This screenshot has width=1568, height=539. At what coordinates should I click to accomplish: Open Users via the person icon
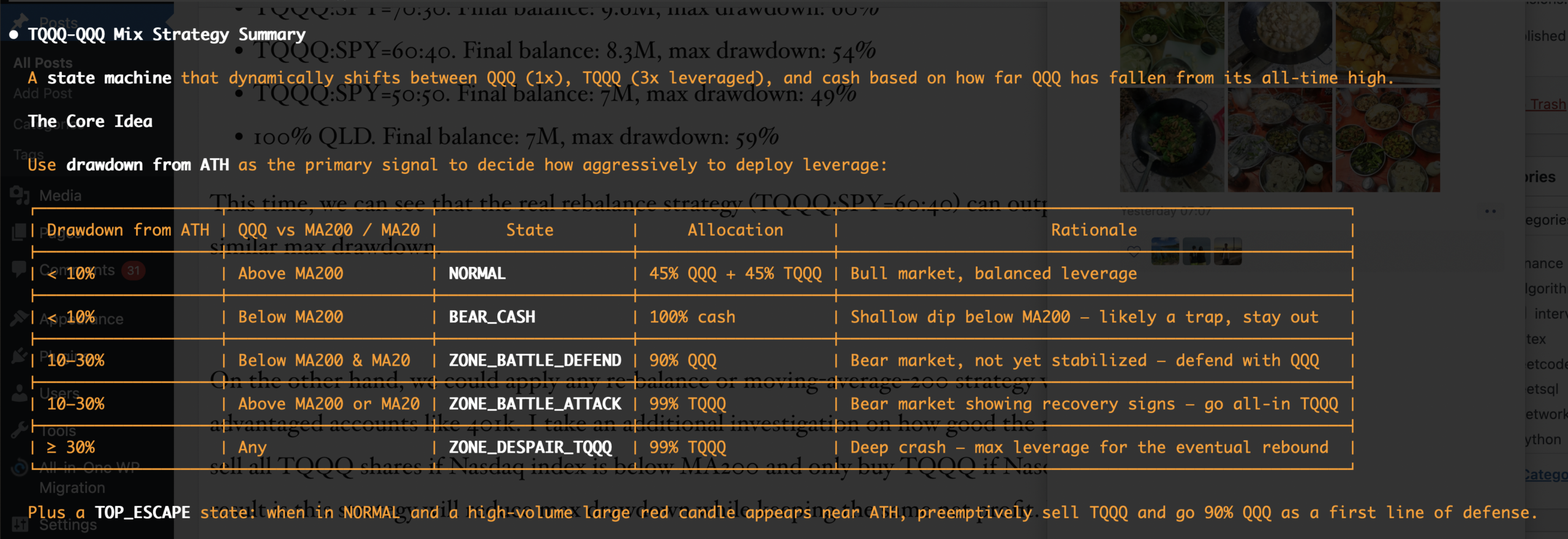pos(20,393)
